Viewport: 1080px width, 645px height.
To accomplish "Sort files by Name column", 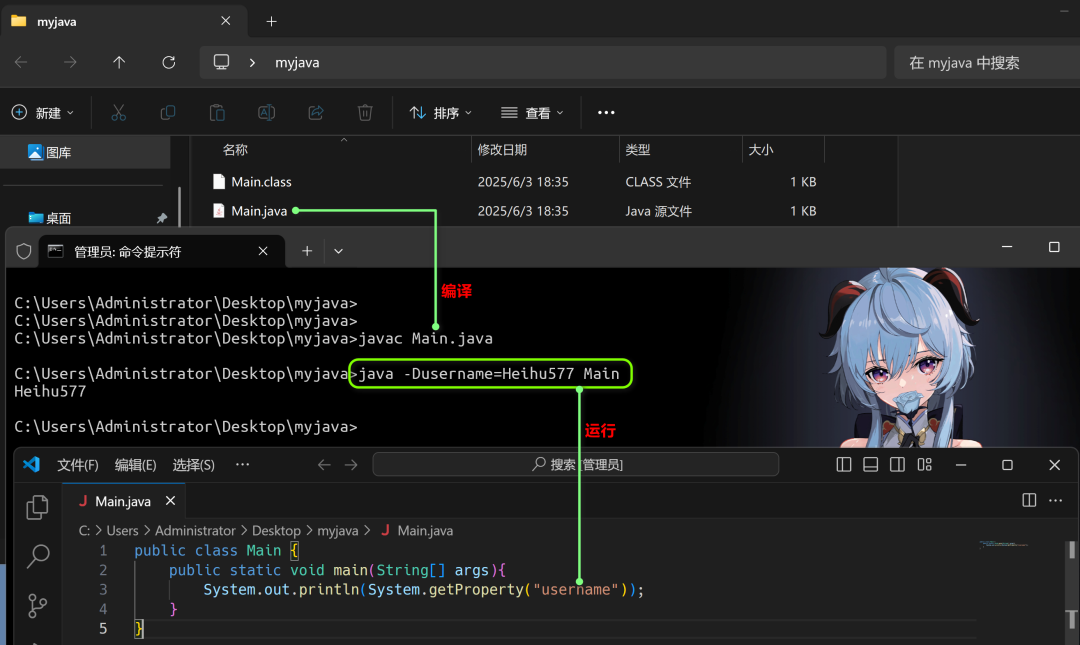I will pyautogui.click(x=235, y=150).
